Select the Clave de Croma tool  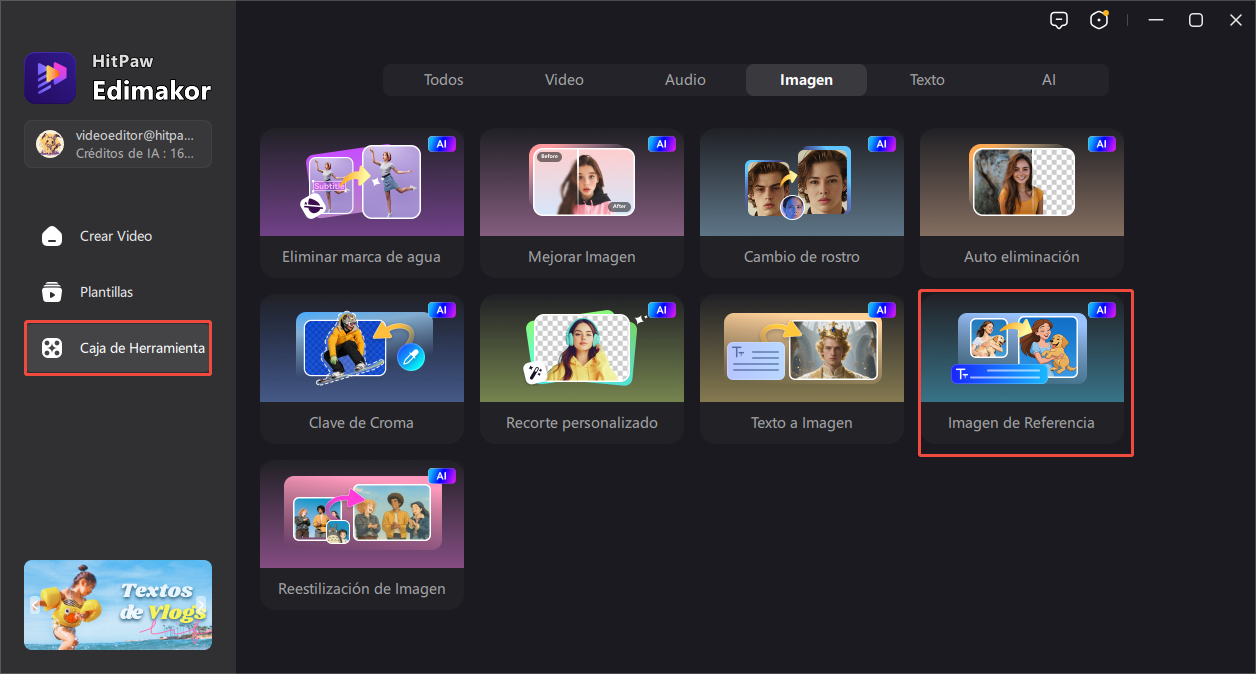click(362, 368)
